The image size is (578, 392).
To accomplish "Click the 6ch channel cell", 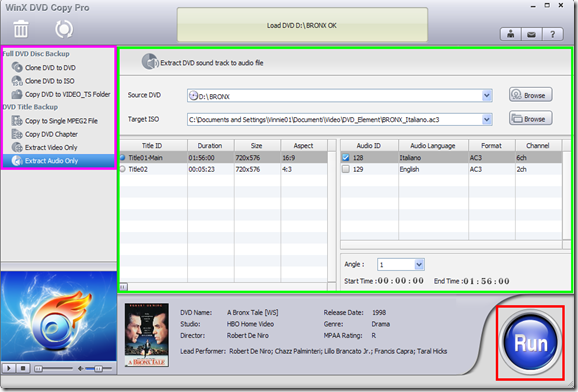I will pyautogui.click(x=522, y=158).
